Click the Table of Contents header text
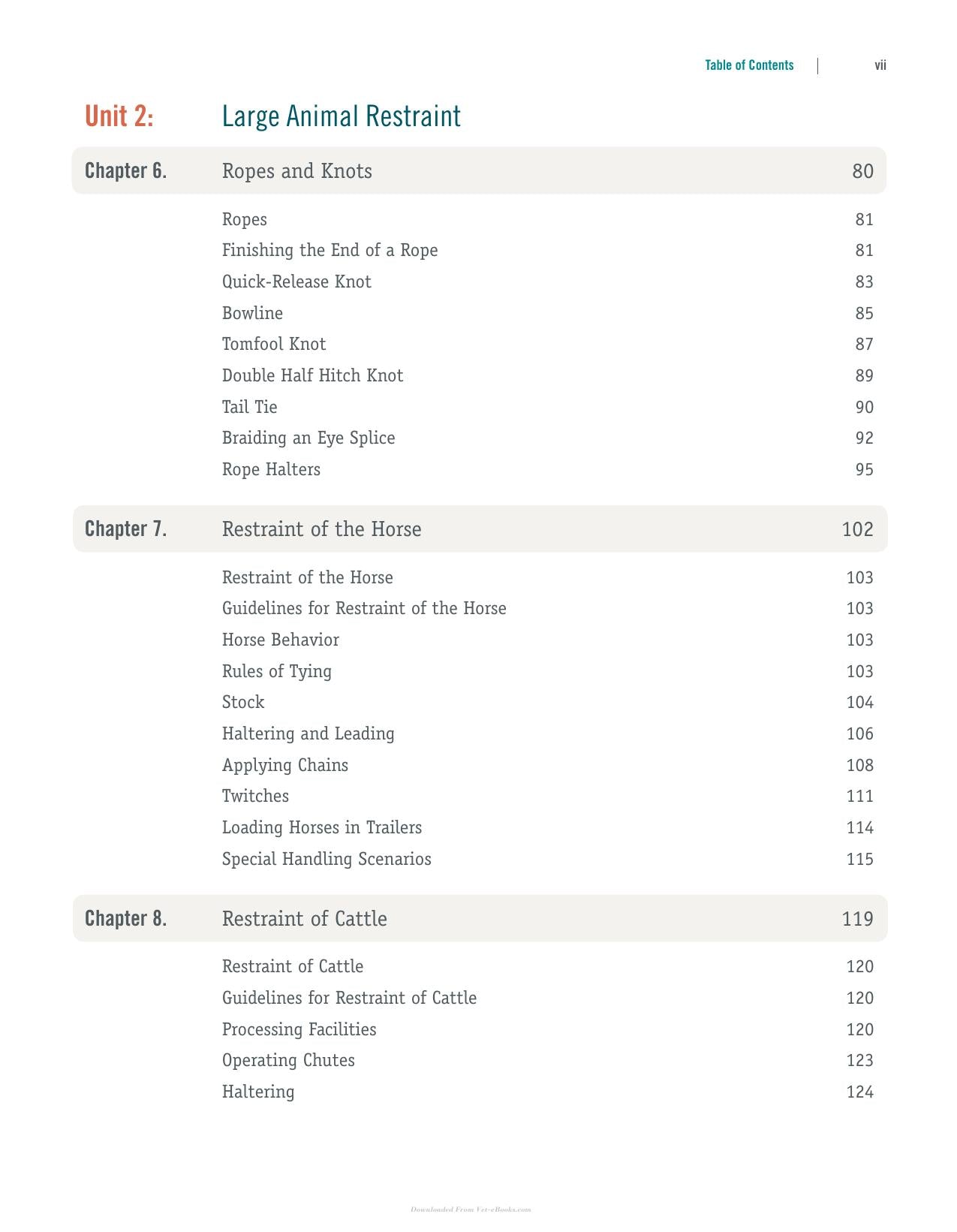The width and height of the screenshot is (957, 1232). click(x=749, y=65)
